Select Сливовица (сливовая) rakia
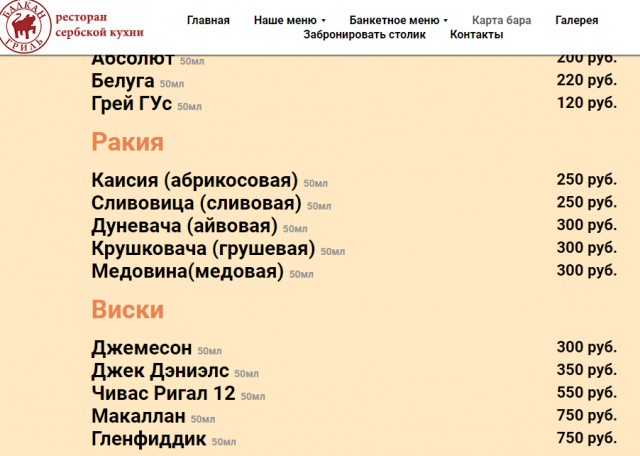This screenshot has height=456, width=640. 196,203
